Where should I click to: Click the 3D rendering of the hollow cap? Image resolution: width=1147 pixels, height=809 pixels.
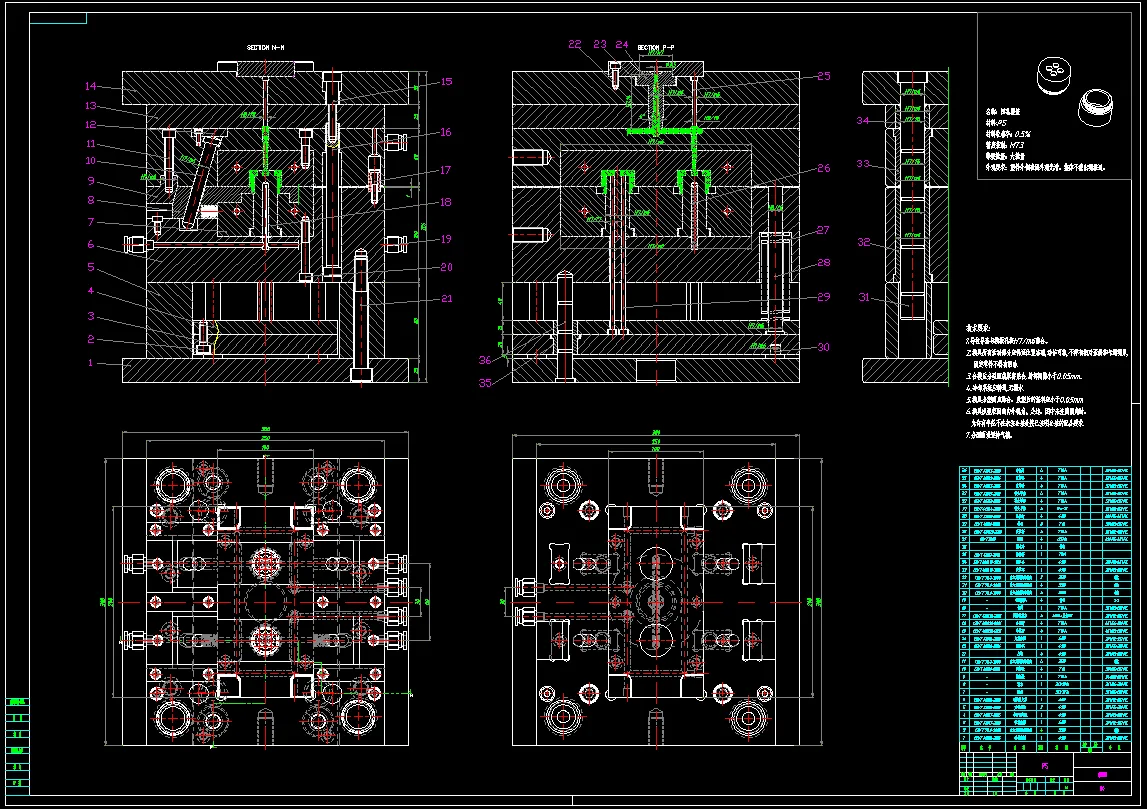(1095, 106)
